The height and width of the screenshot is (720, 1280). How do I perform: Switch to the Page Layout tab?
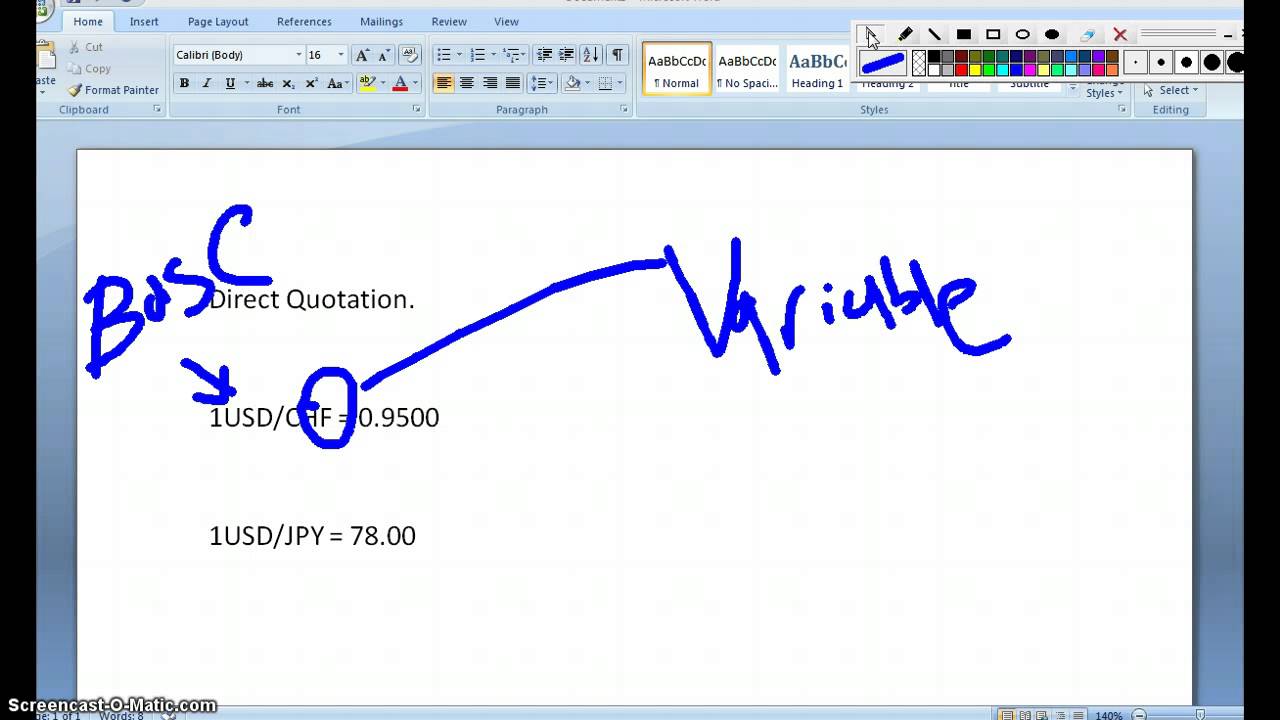218,21
